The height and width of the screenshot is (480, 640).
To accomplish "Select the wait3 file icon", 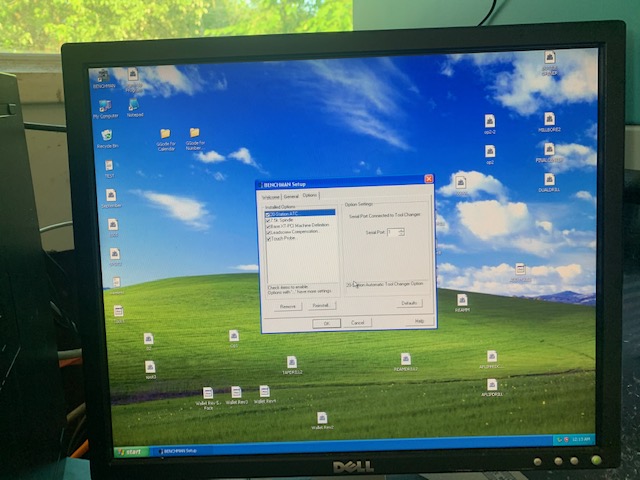I will coord(150,370).
